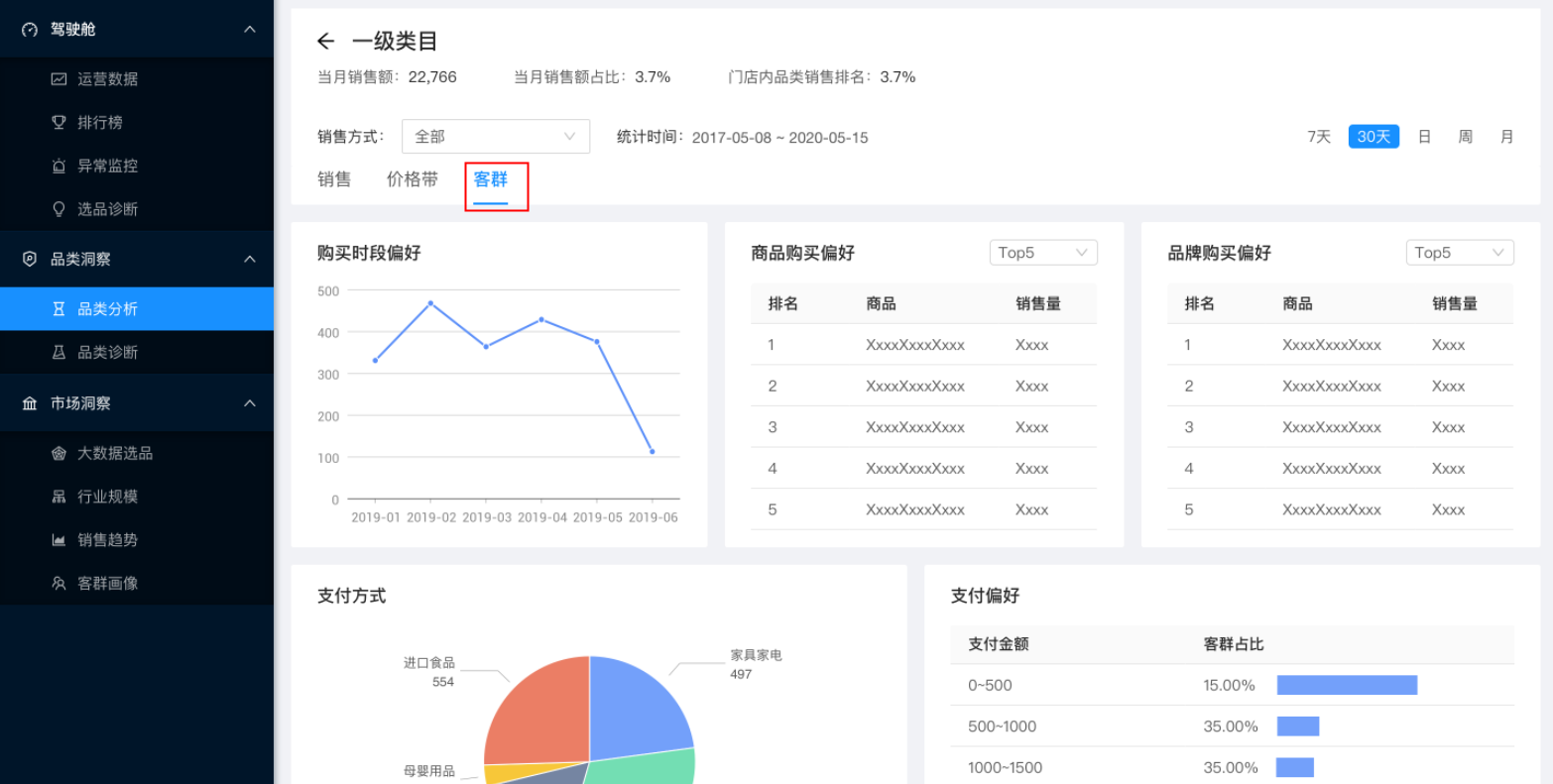Select the 30天 time range

coord(1374,137)
